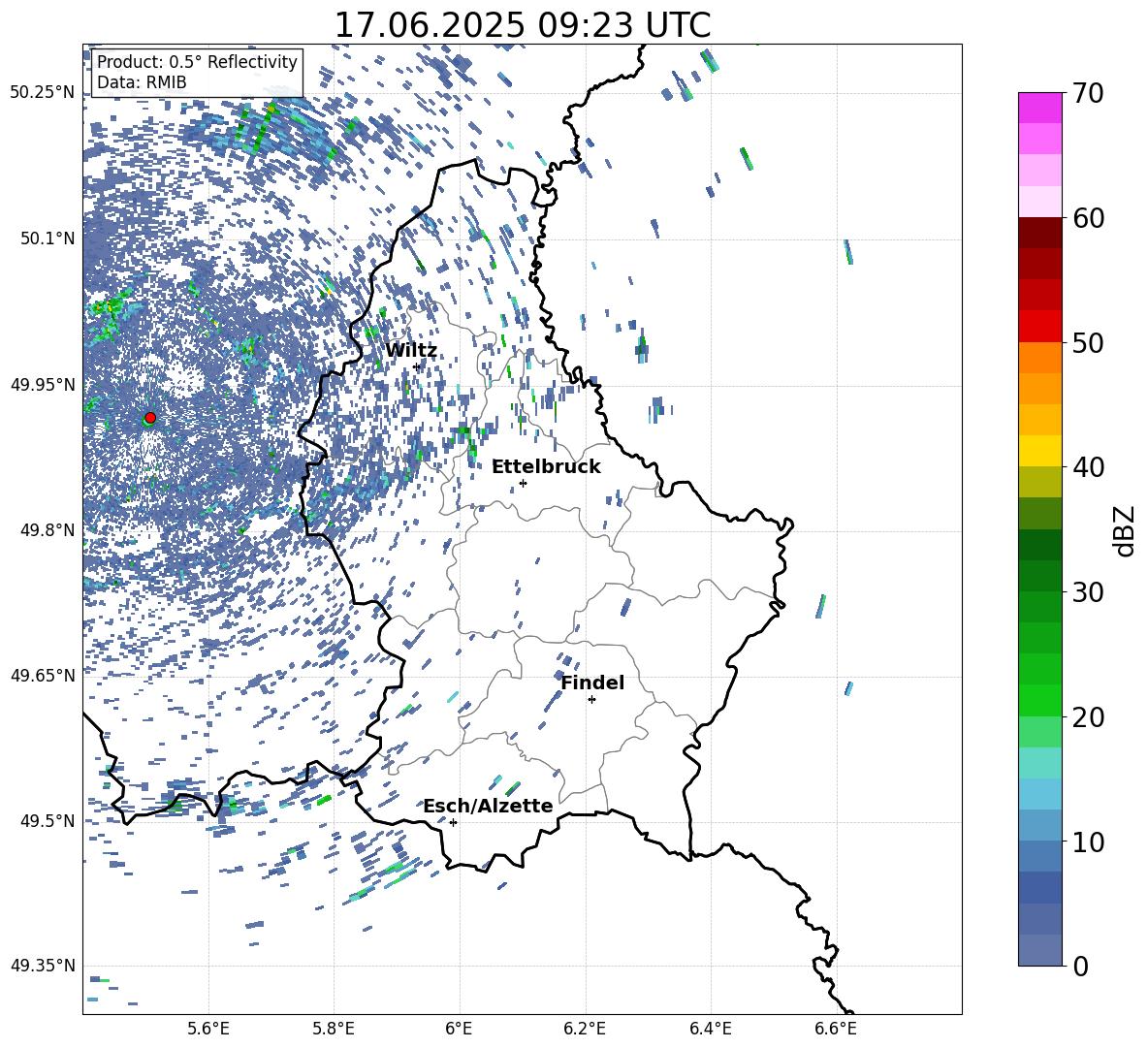Click the 5.6°E longitude tick label
1148x1048 pixels.
(x=208, y=1029)
